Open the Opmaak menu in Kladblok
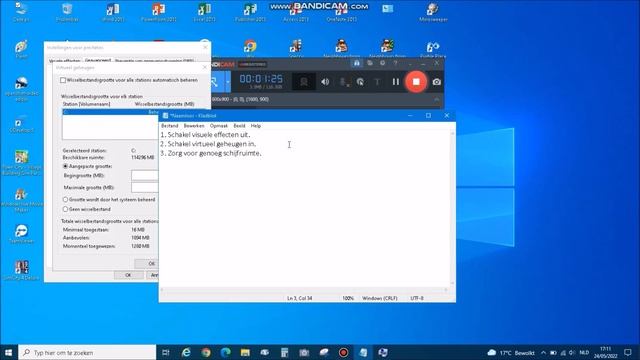The width and height of the screenshot is (640, 360). [x=219, y=126]
